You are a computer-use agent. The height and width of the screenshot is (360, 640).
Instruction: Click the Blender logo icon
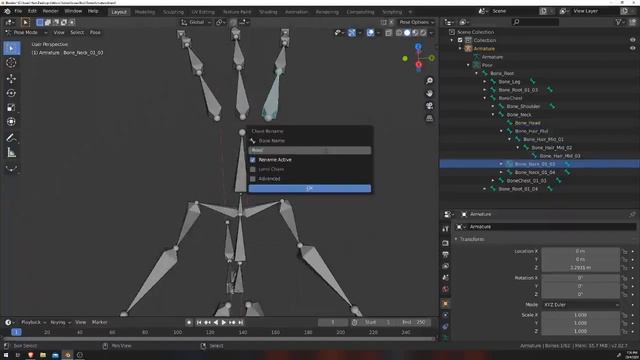(7, 11)
